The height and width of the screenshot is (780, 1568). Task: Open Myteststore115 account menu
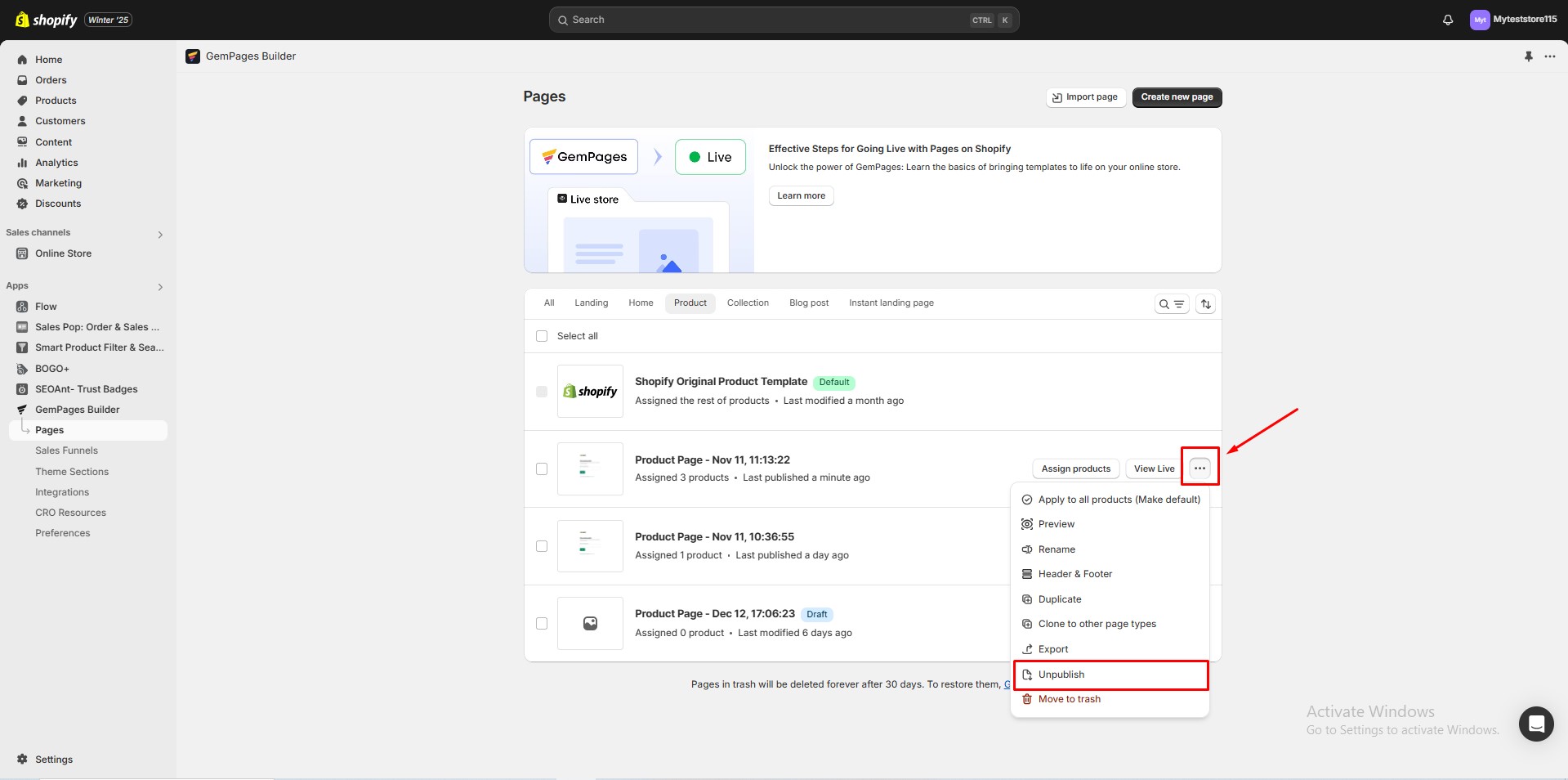point(1512,20)
